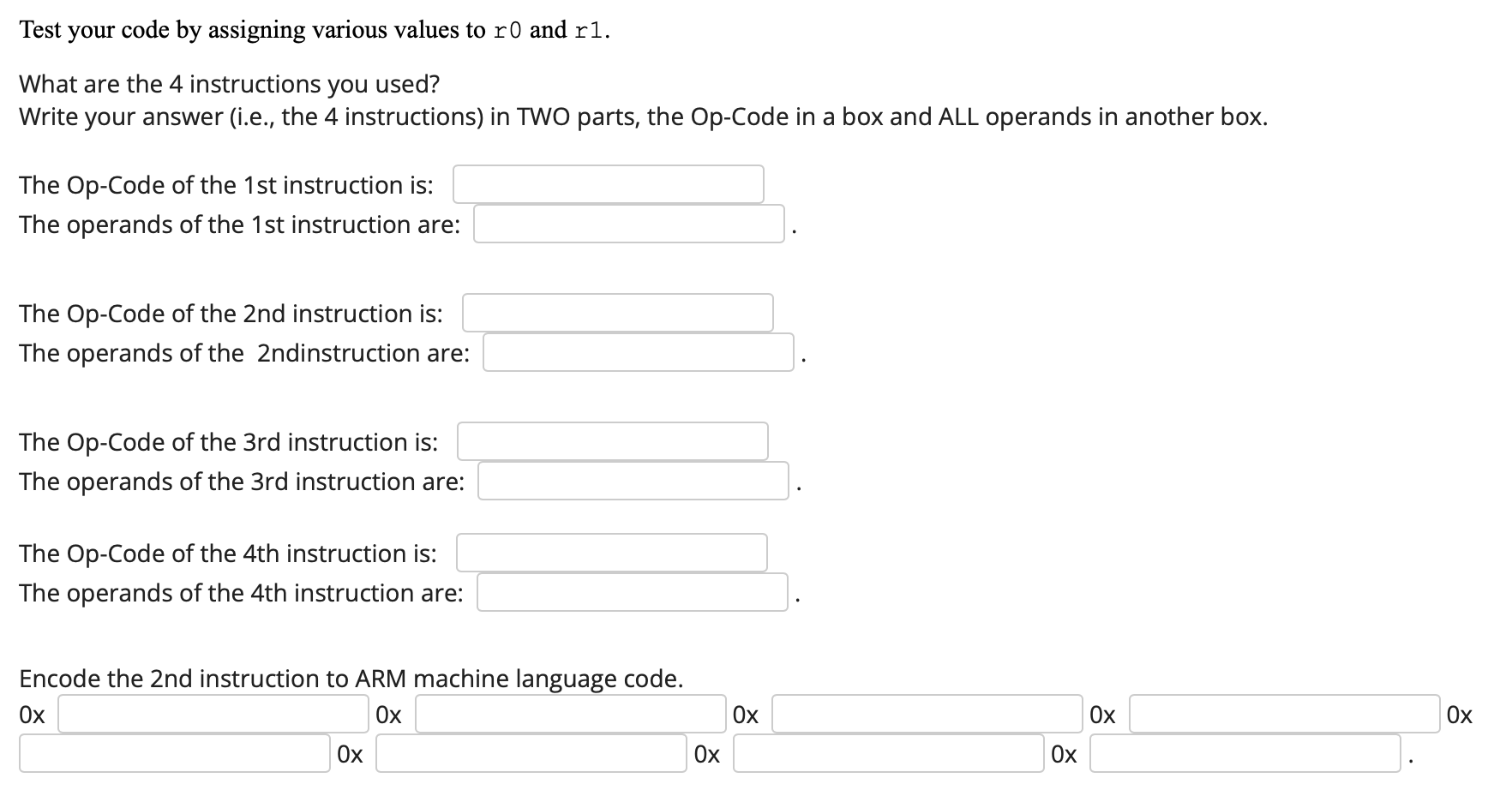Select the 3rd instruction operands box
This screenshot has width=1512, height=802.
coord(633,481)
